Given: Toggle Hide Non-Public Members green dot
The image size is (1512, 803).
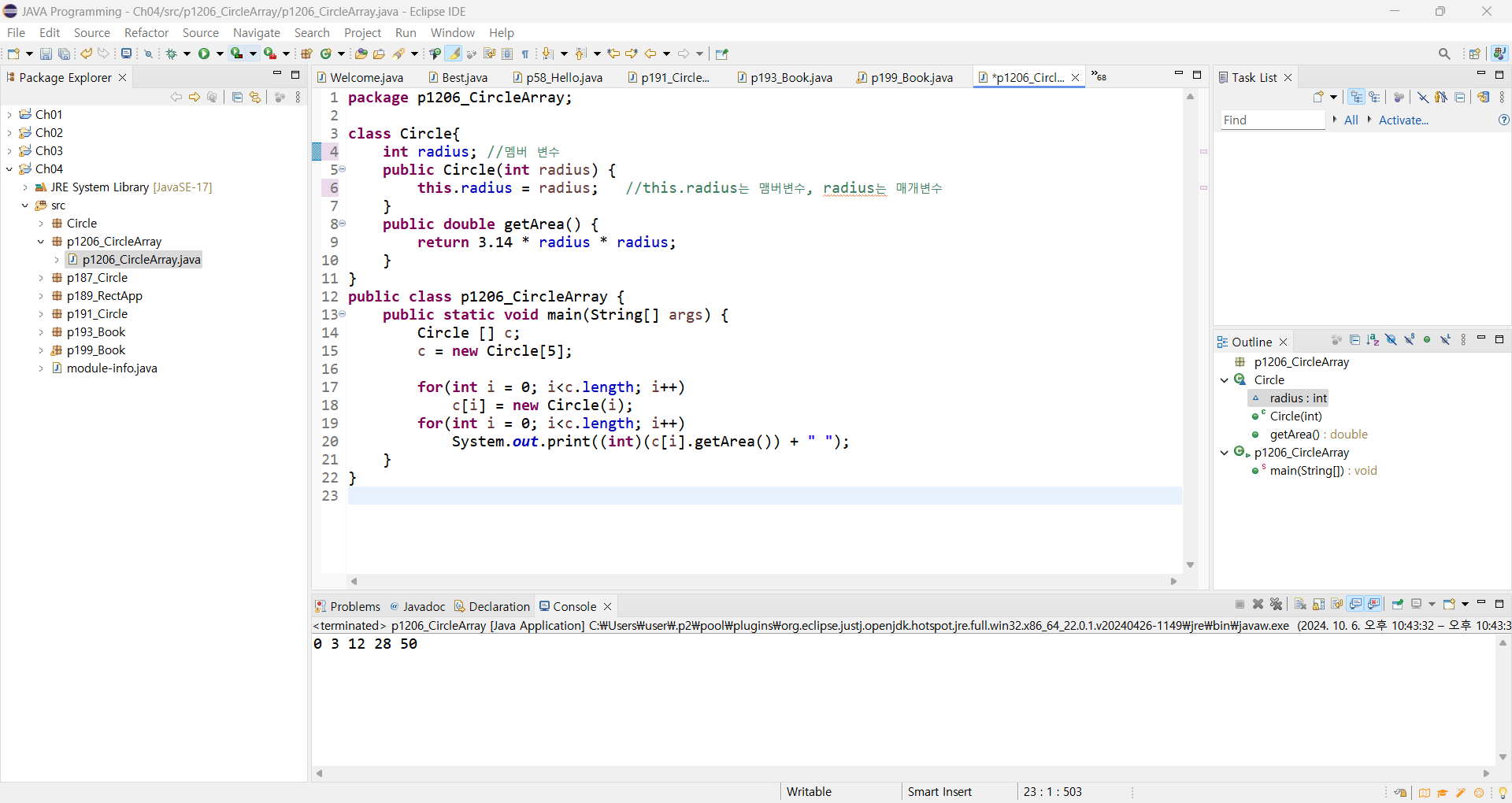Looking at the screenshot, I should point(1427,340).
